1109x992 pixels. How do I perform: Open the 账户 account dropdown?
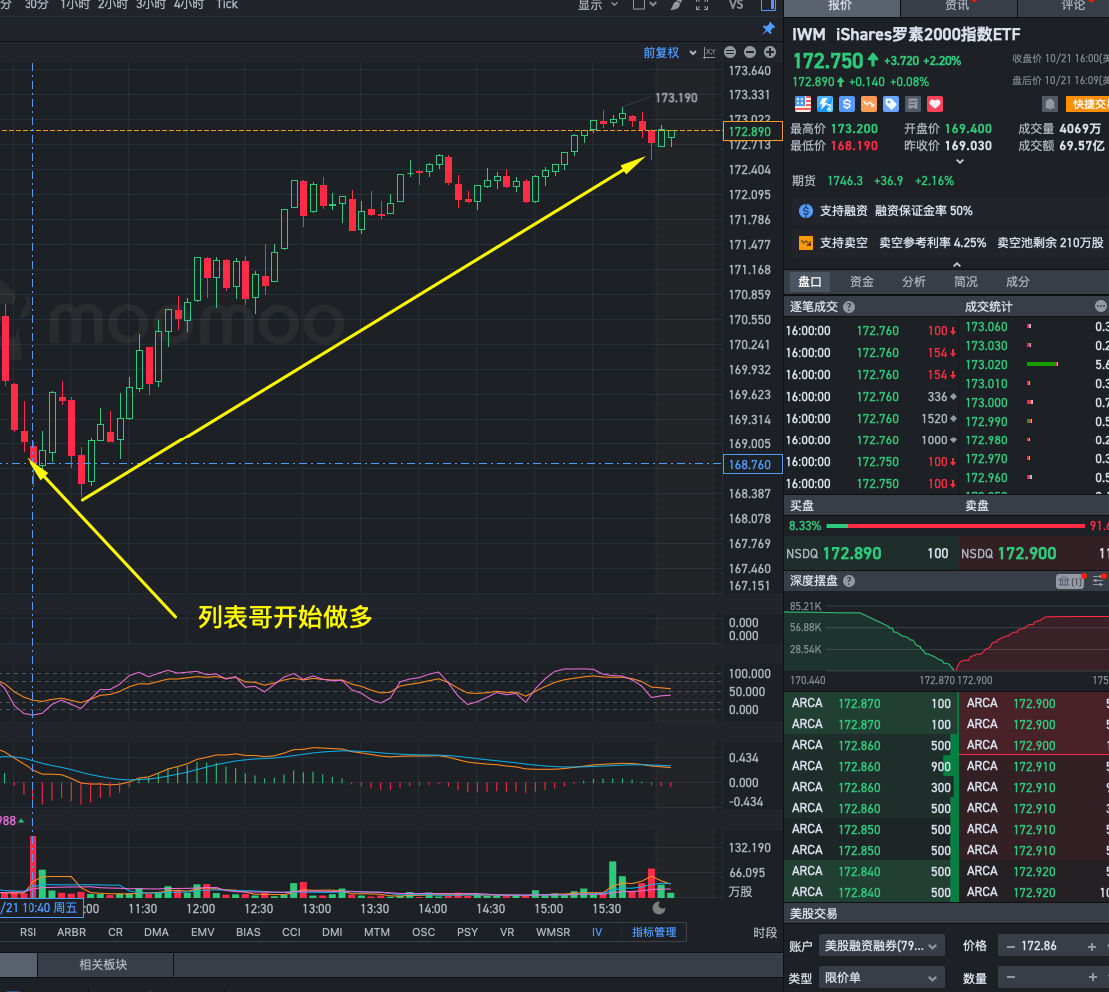(882, 946)
